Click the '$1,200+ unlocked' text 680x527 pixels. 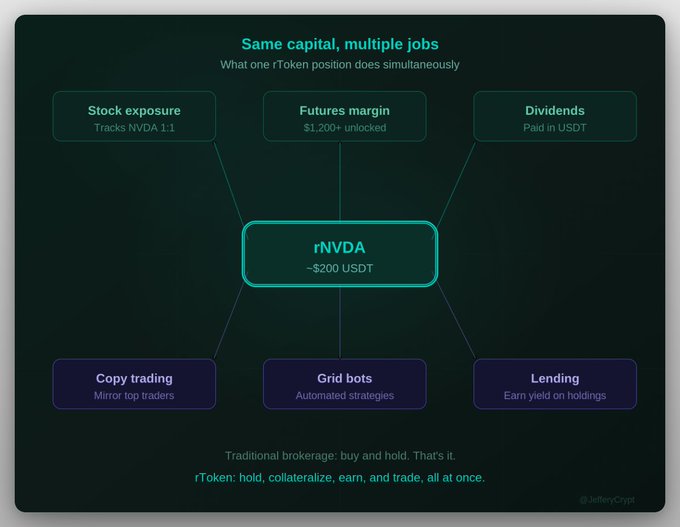tap(344, 128)
